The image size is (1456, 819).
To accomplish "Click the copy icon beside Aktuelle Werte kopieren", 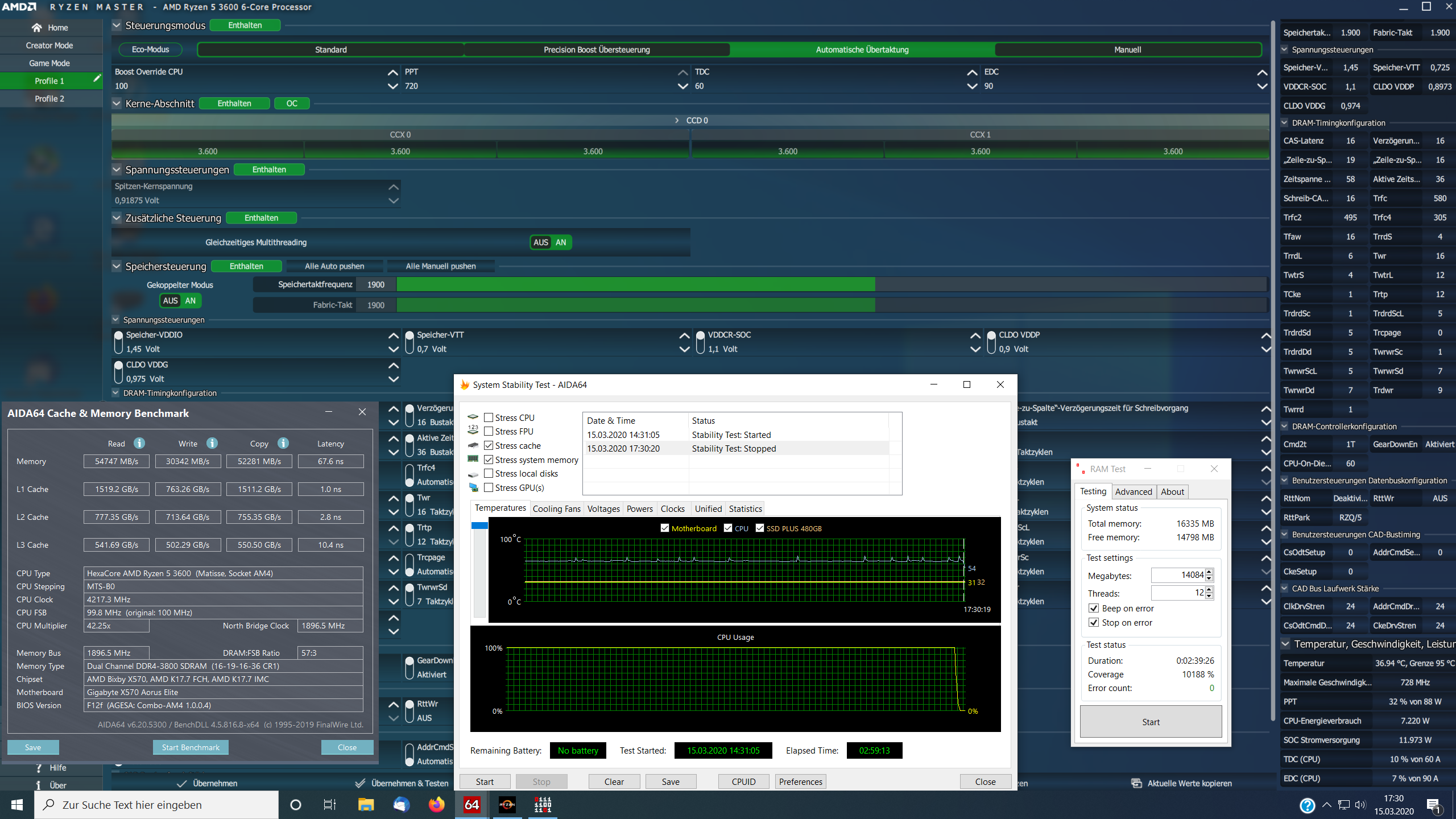I will tap(1136, 783).
